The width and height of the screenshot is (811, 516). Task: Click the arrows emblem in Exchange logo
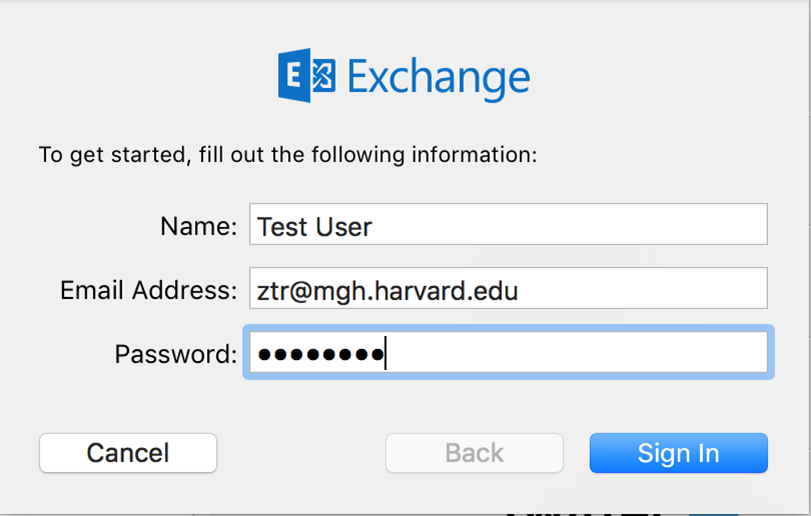324,75
